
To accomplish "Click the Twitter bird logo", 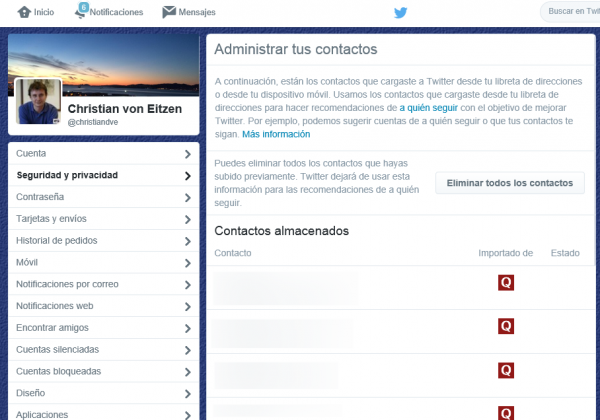I will (x=401, y=13).
